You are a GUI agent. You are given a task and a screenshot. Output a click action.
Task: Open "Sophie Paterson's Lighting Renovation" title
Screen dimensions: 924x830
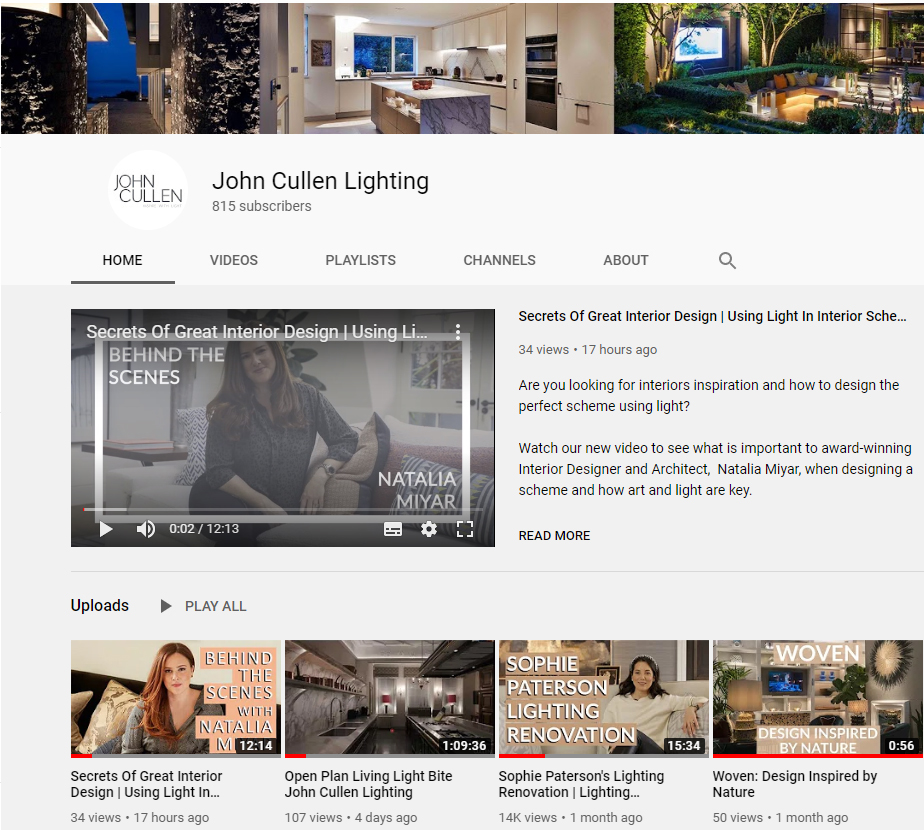pyautogui.click(x=581, y=784)
